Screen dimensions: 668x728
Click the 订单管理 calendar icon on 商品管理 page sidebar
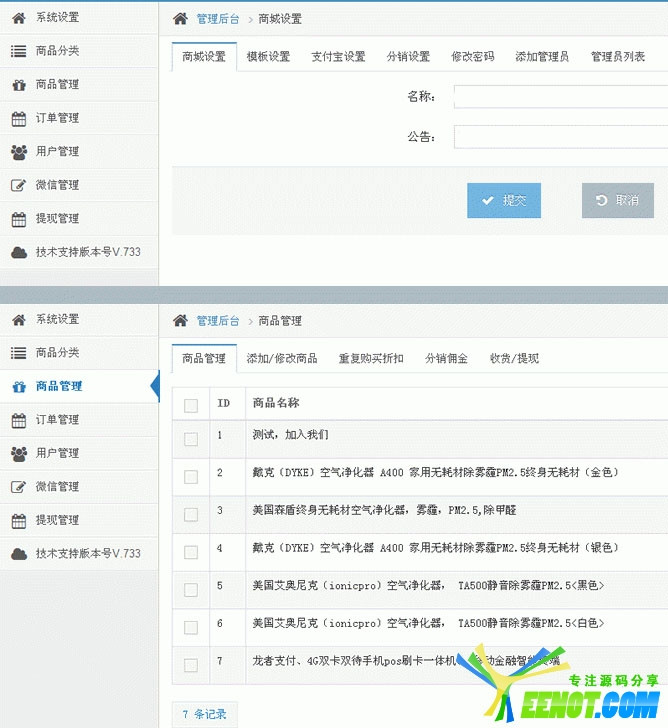pos(19,421)
